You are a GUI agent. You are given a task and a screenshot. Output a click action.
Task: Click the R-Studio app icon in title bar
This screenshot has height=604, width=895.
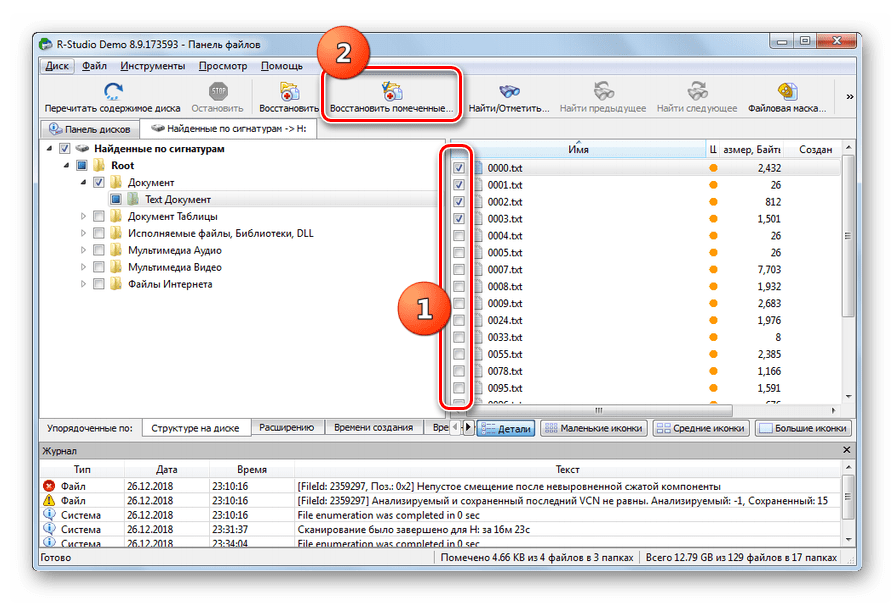tap(46, 44)
